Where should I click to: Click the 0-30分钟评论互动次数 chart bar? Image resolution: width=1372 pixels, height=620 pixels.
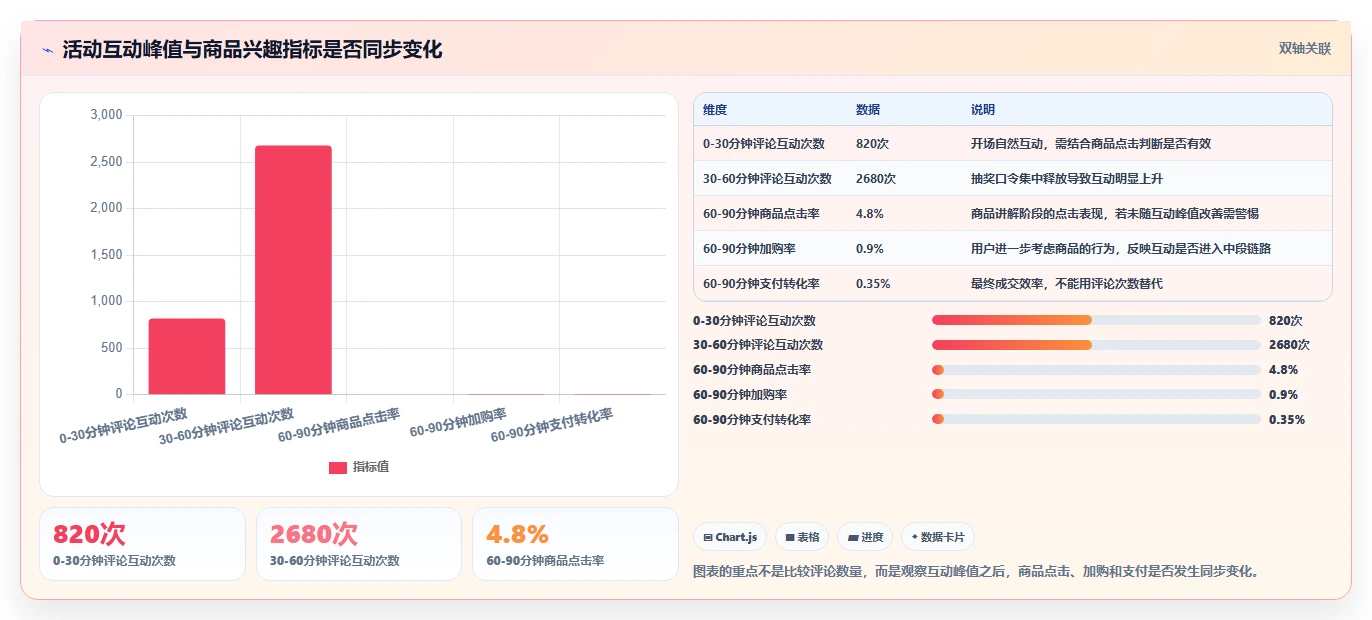coord(187,356)
